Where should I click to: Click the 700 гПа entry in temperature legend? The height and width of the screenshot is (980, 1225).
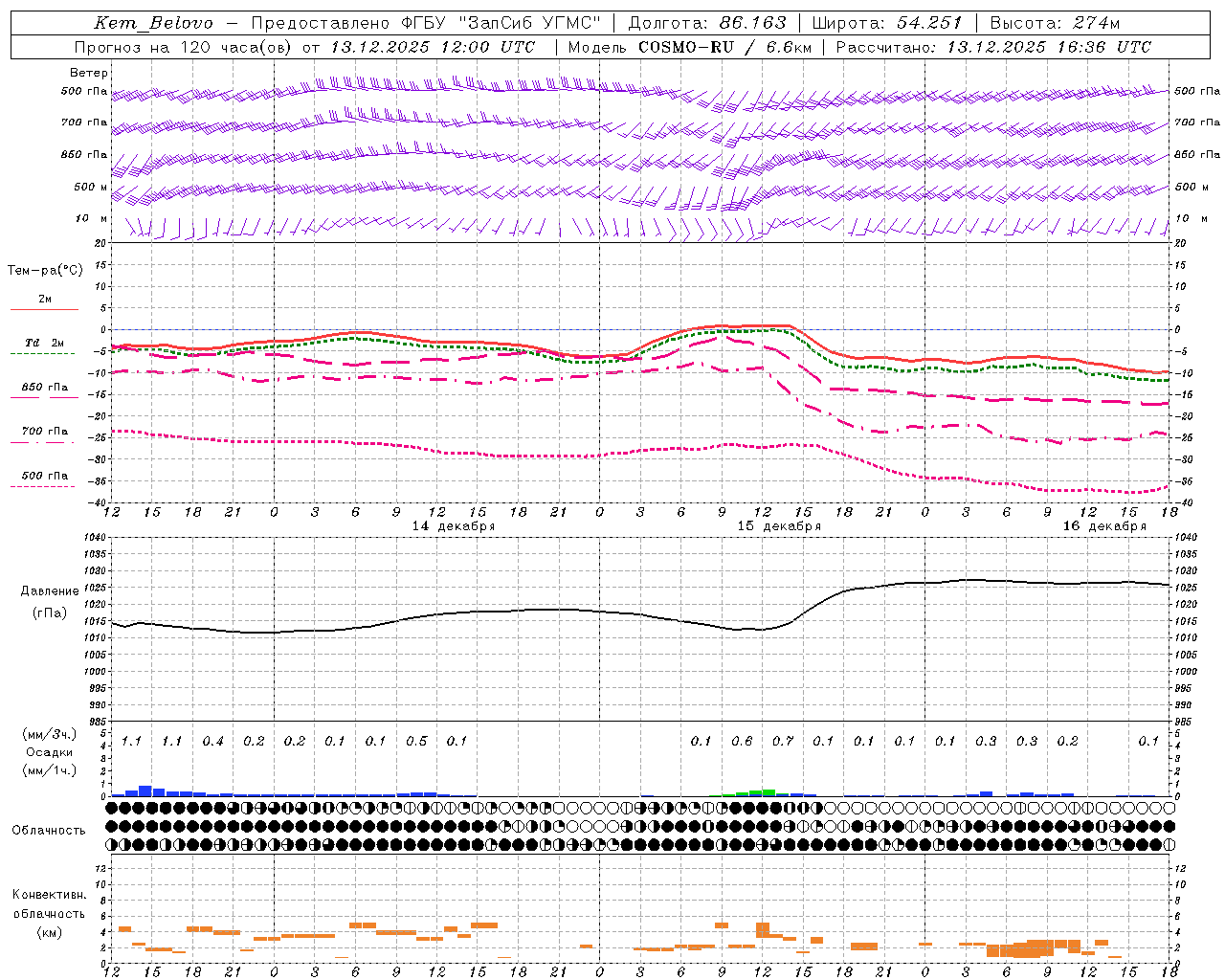44,432
